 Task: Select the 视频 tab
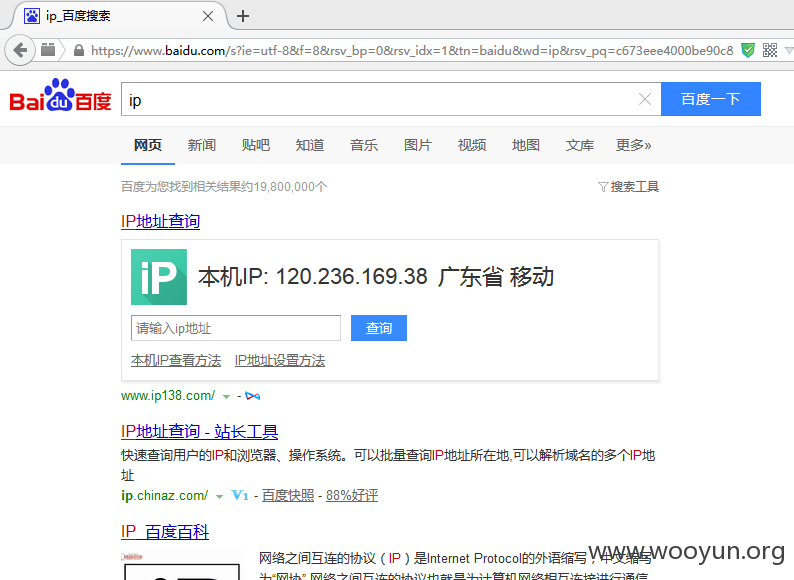471,145
